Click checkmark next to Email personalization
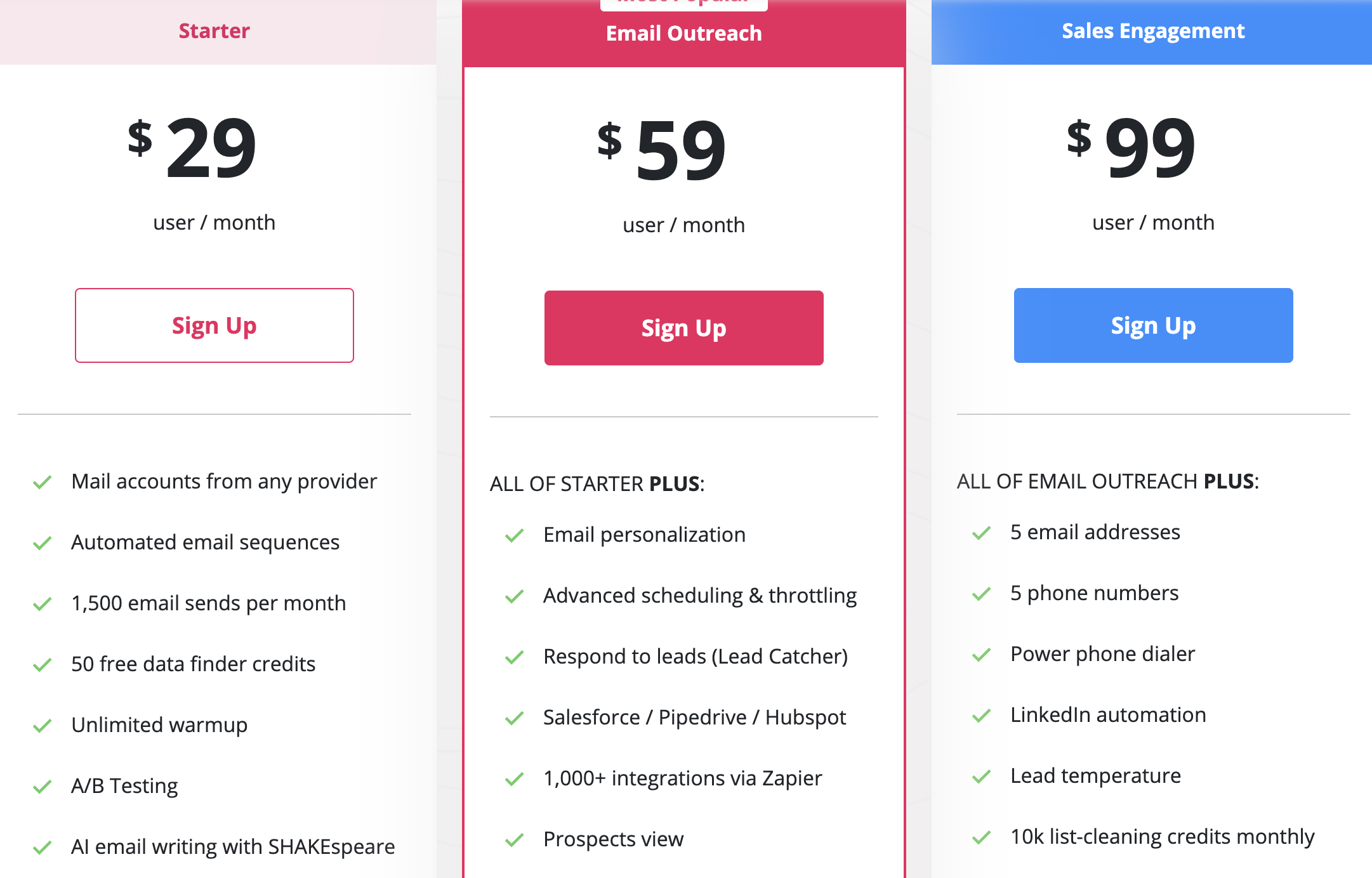This screenshot has height=878, width=1372. [x=514, y=535]
